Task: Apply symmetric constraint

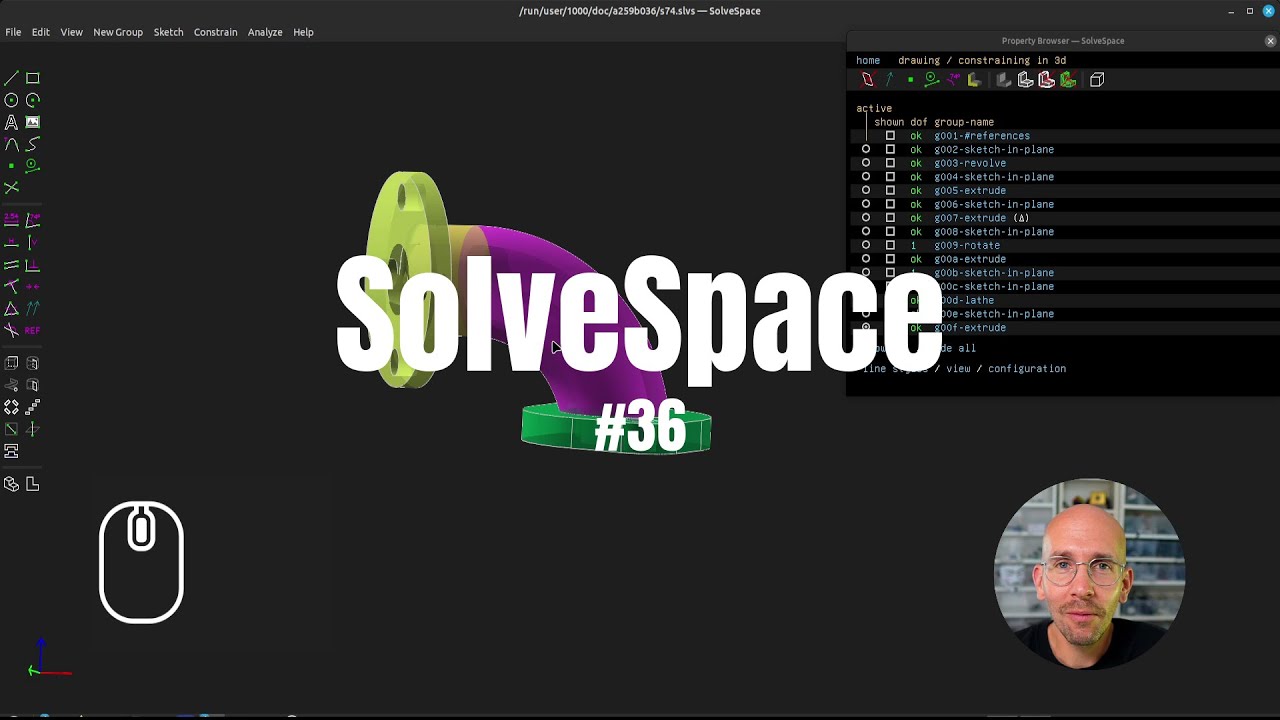Action: (x=32, y=286)
